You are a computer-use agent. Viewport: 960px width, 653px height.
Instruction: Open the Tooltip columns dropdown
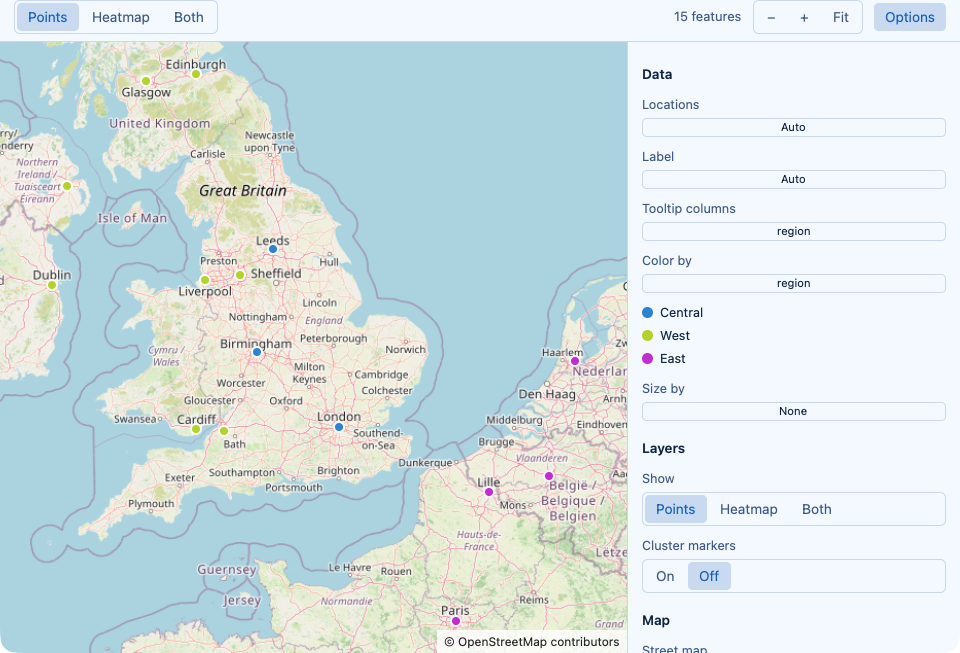(793, 231)
